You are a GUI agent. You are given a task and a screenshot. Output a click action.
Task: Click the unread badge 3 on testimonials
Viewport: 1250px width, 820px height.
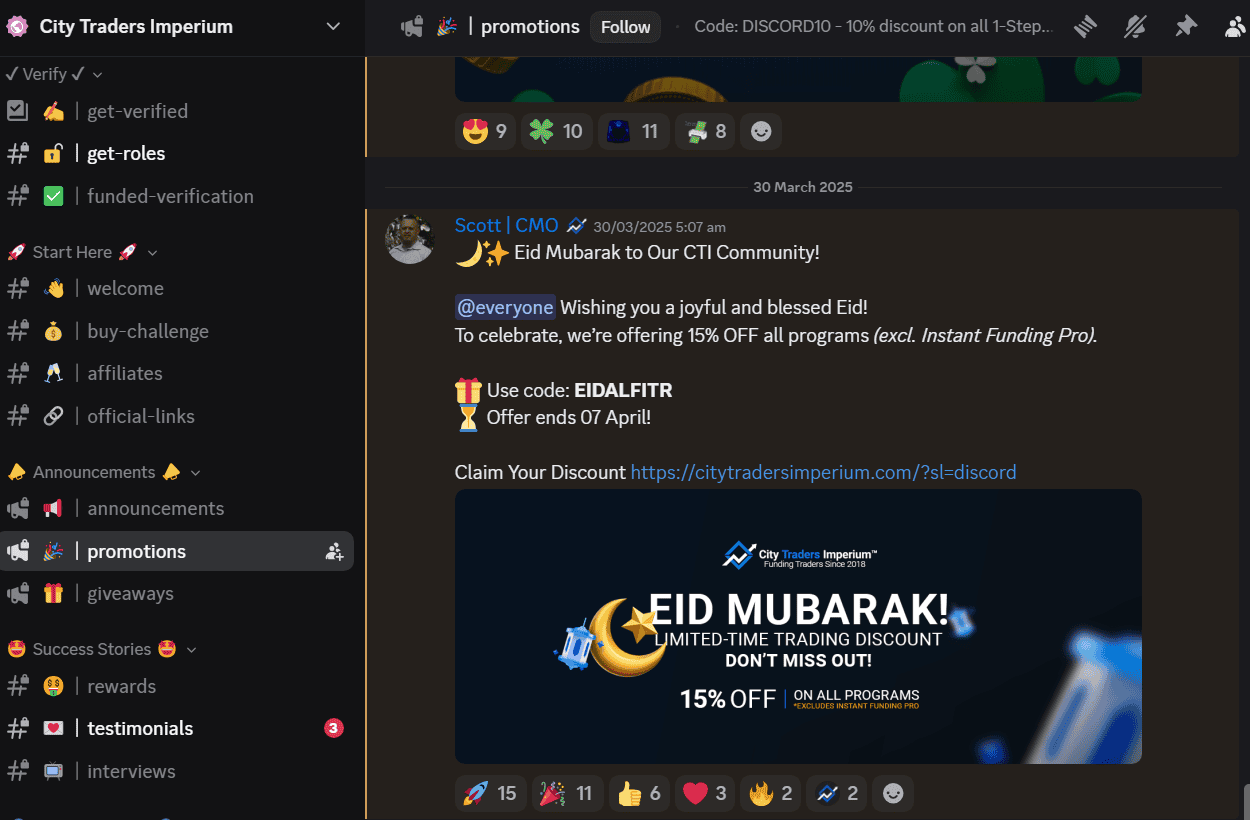(x=334, y=728)
